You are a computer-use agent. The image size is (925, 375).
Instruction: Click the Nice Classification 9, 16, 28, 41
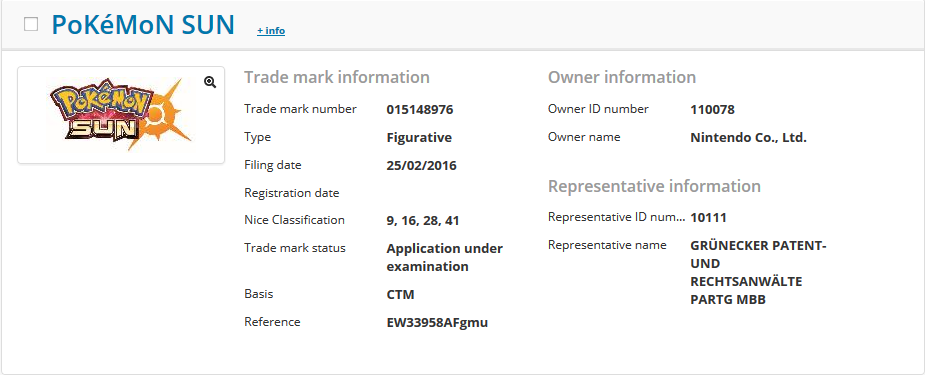tap(422, 221)
